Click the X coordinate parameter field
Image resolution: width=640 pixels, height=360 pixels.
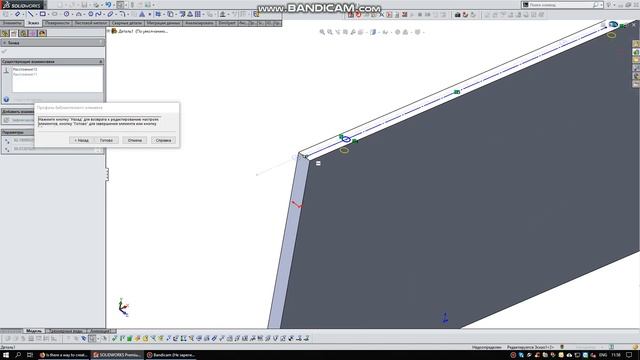[x=23, y=140]
